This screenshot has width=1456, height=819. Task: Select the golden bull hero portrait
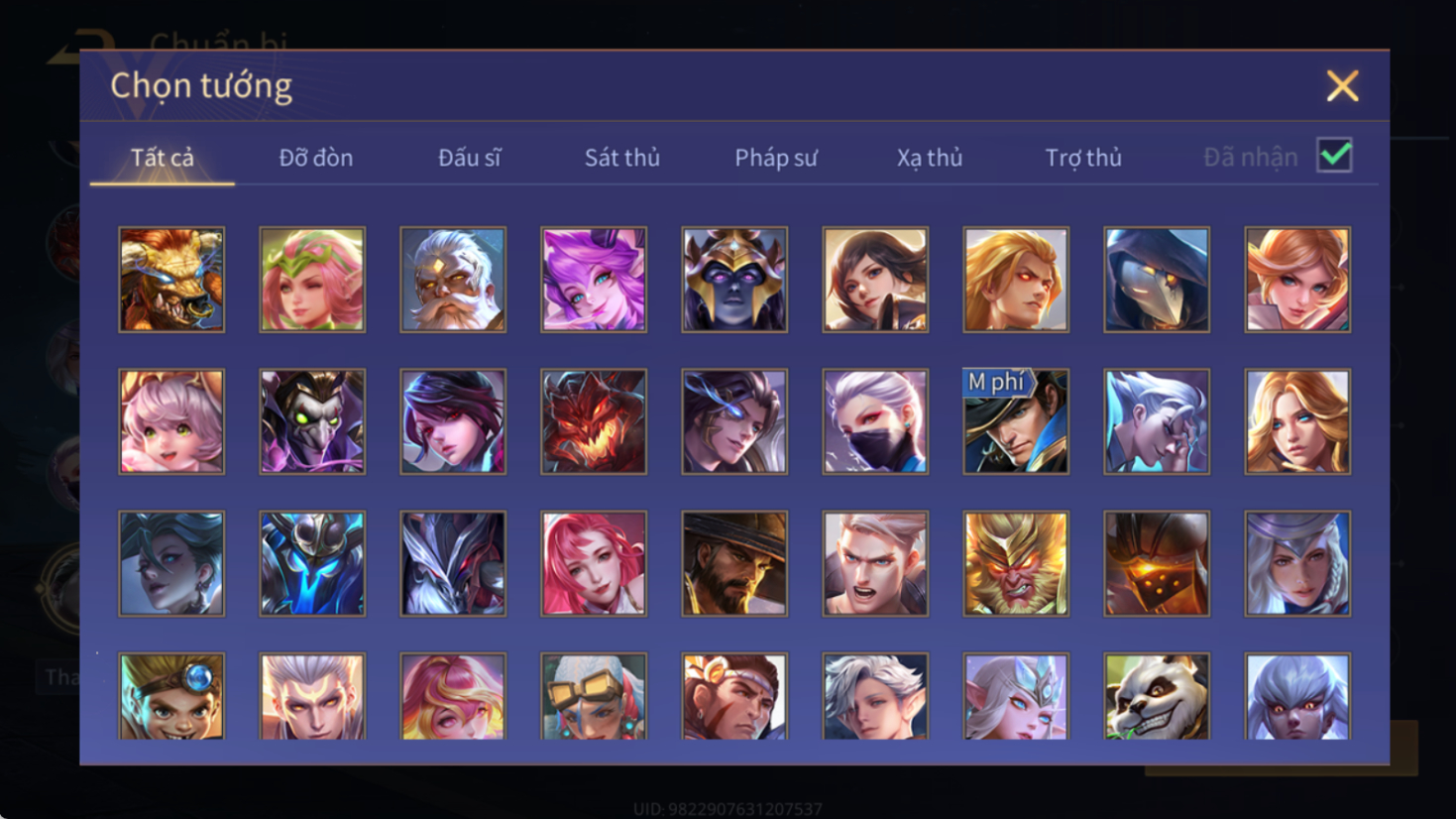[171, 280]
